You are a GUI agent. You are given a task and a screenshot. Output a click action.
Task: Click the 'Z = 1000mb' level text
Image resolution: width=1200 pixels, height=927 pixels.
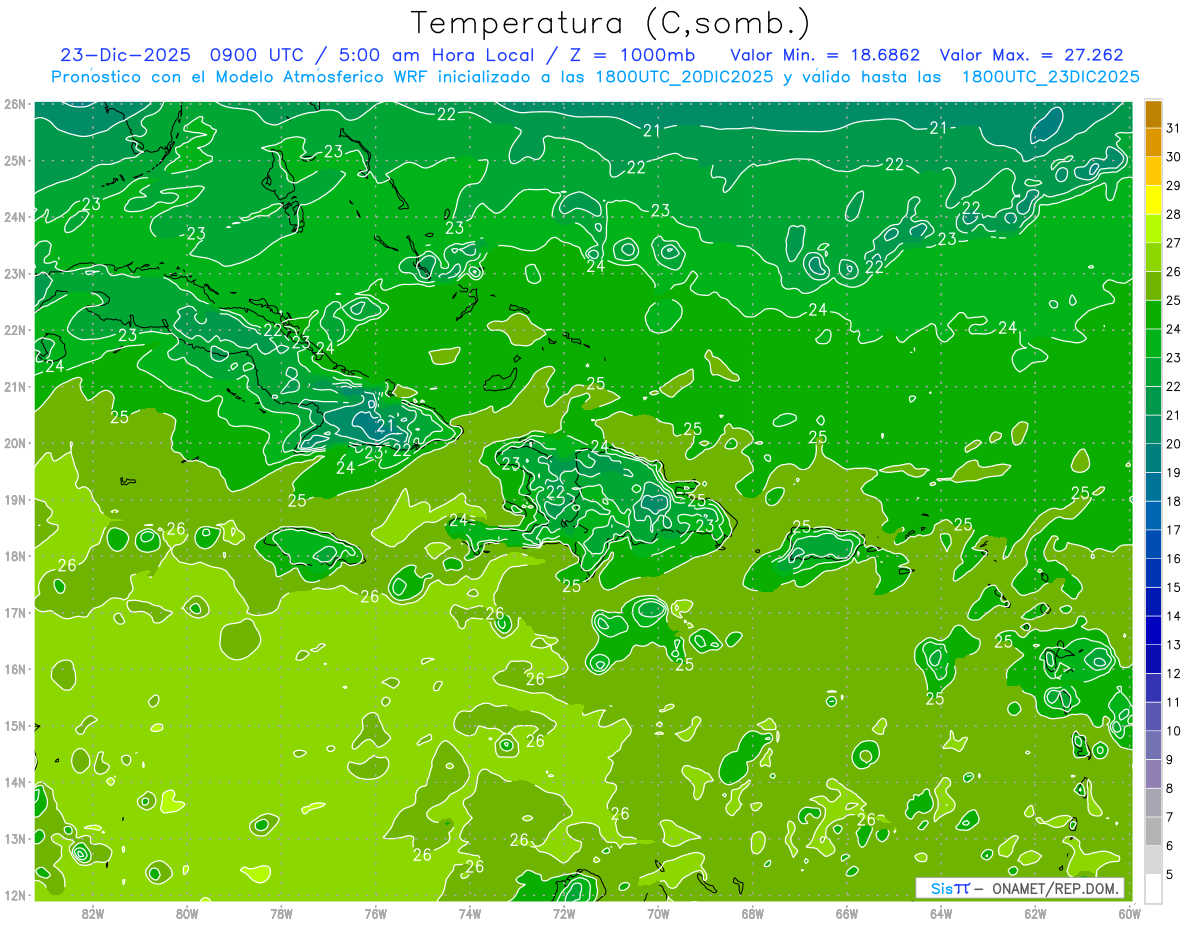coord(631,55)
